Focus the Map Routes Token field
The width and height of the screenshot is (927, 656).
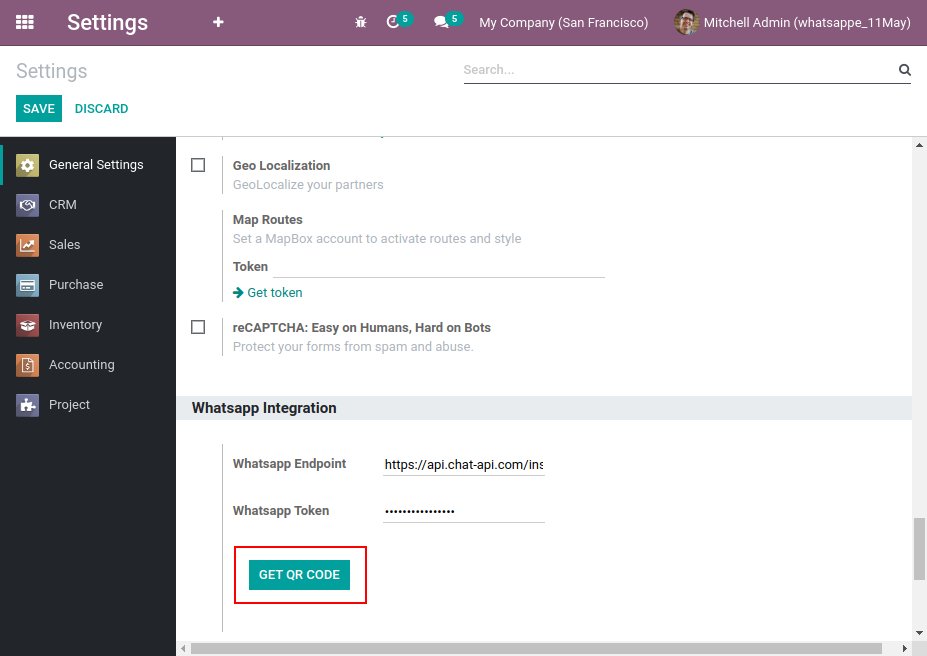coord(439,267)
